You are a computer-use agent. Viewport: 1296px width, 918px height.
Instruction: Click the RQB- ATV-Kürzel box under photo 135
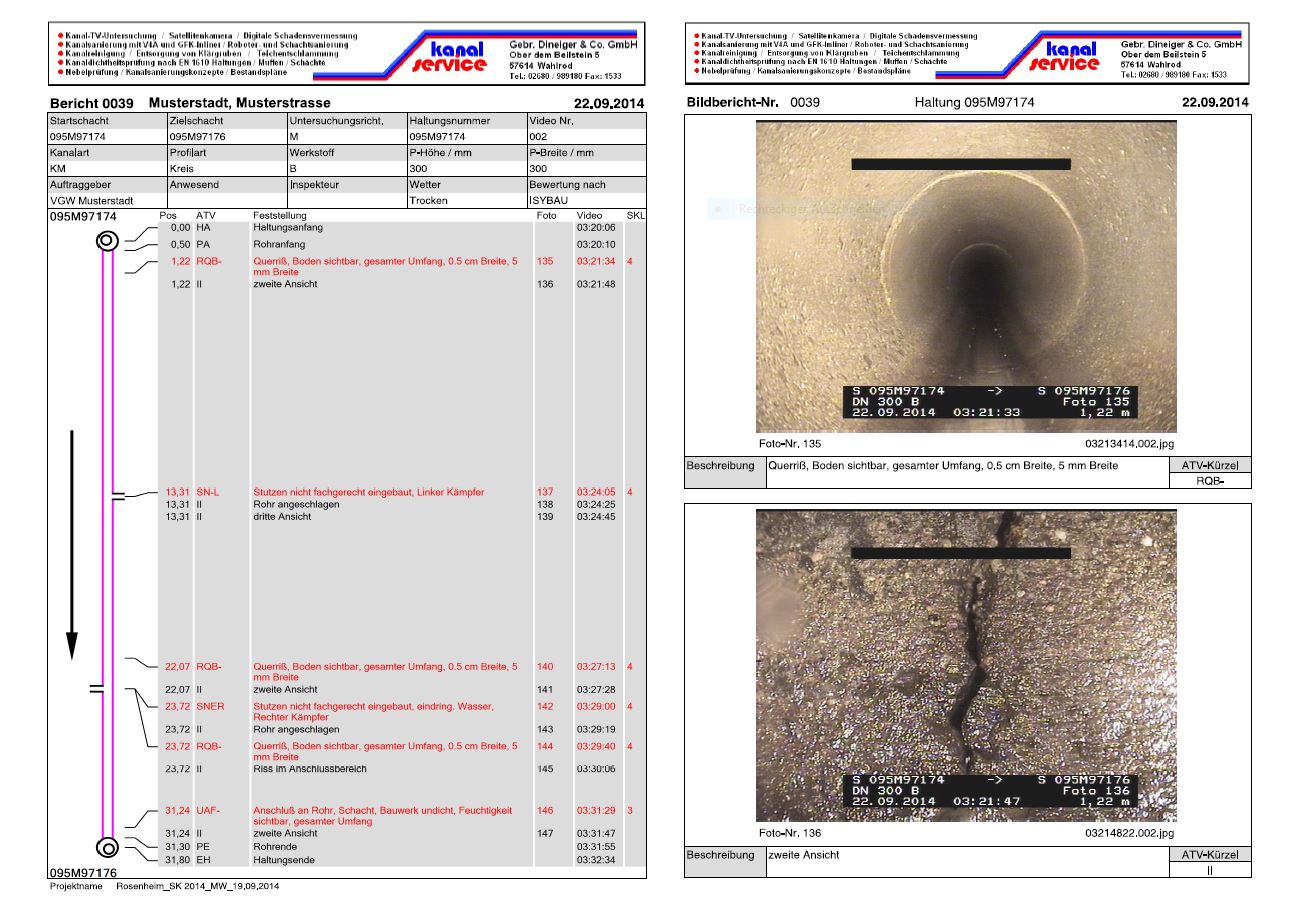1209,481
